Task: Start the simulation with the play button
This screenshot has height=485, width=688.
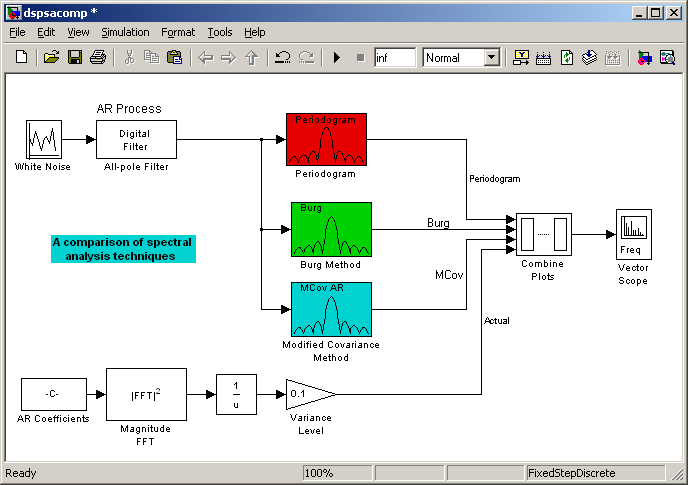Action: [337, 58]
